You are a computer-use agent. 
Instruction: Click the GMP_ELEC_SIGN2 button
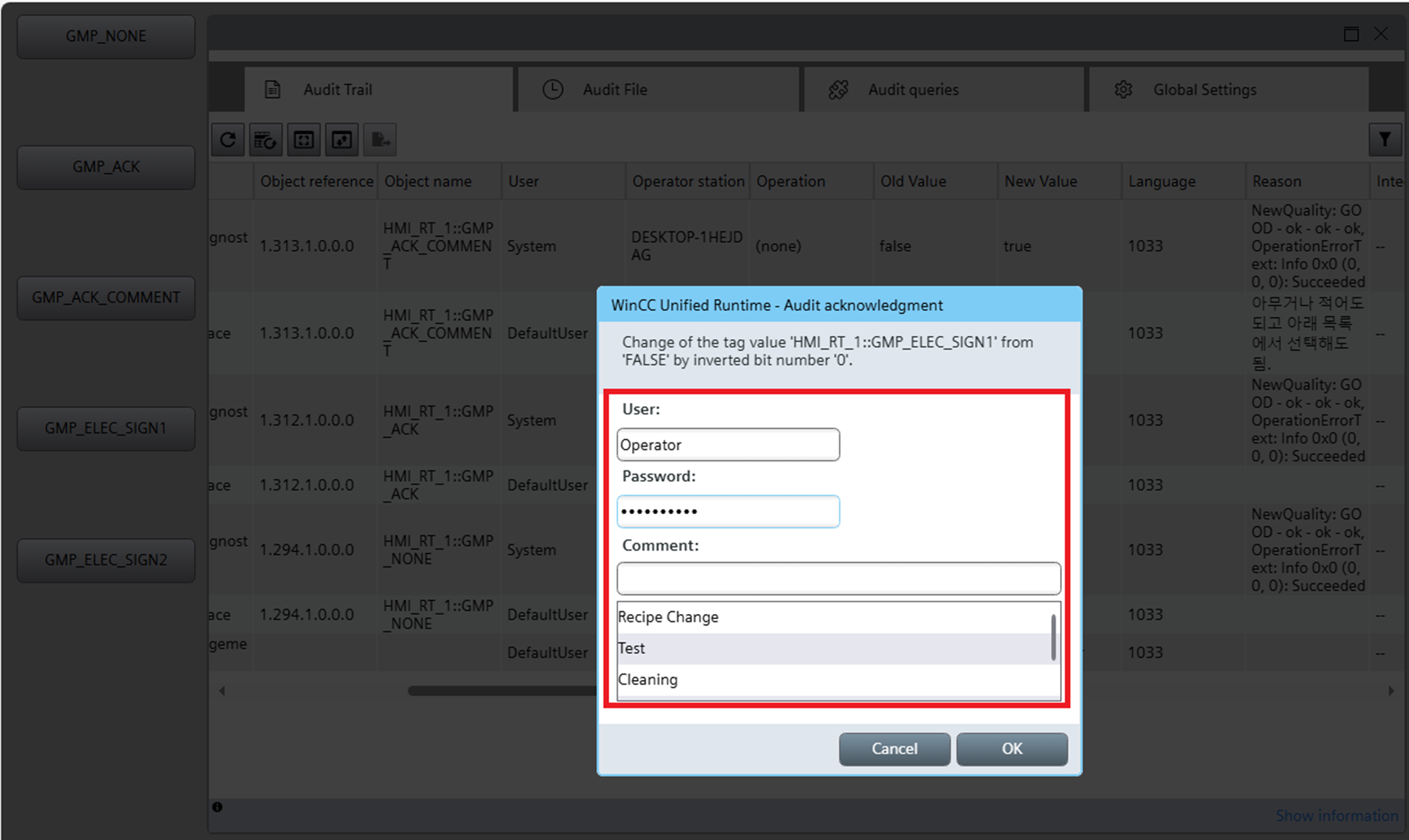pyautogui.click(x=106, y=560)
